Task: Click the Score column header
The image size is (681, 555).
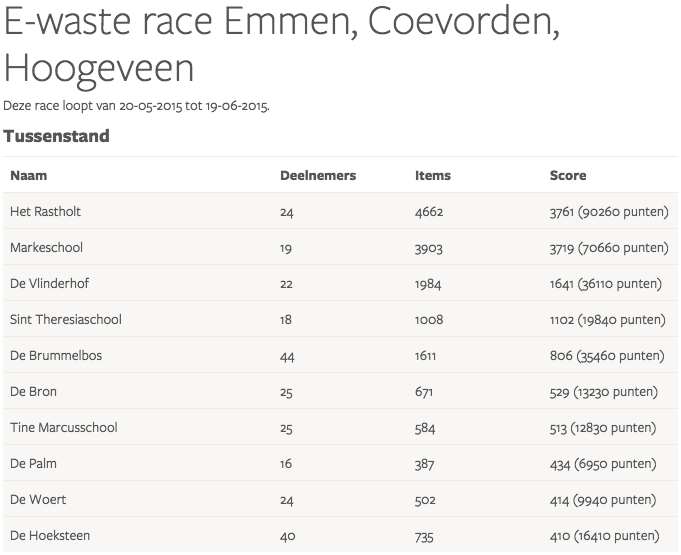Action: 567,176
